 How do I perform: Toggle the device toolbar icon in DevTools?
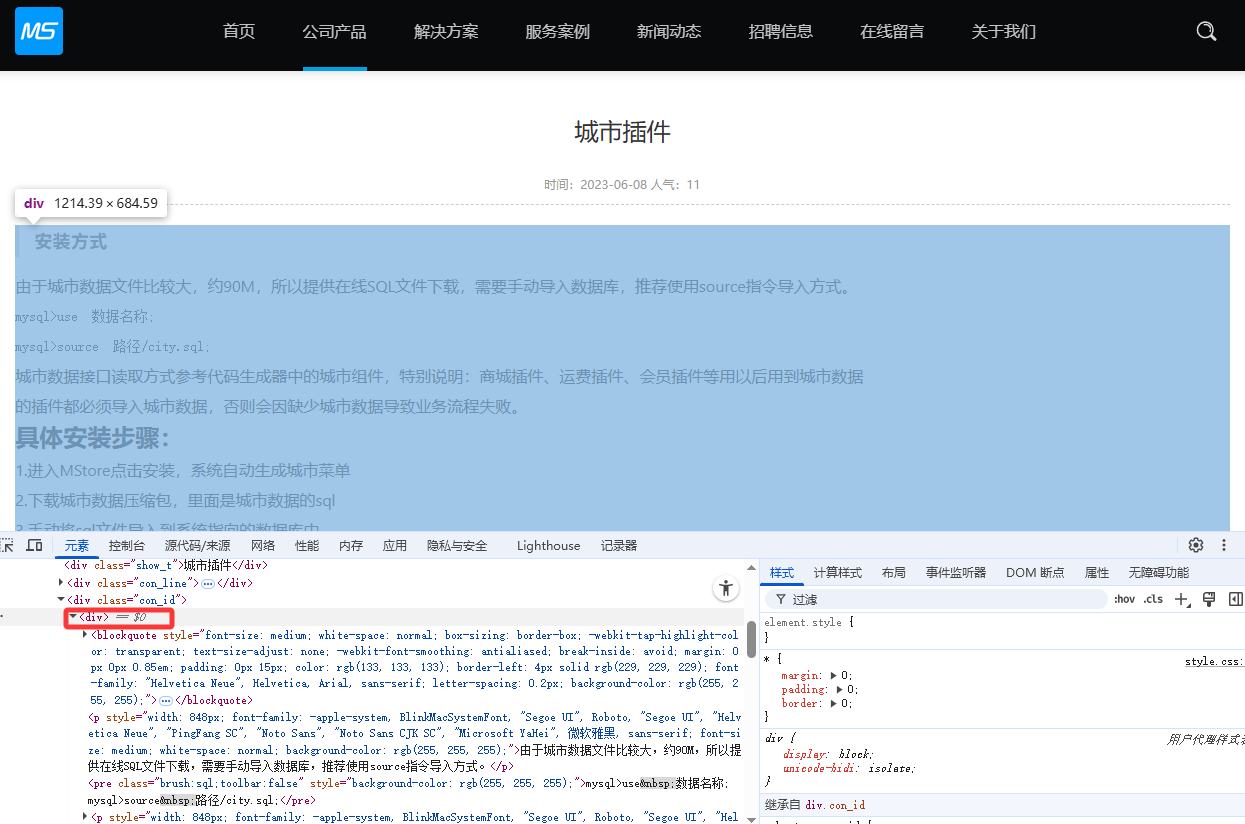34,545
